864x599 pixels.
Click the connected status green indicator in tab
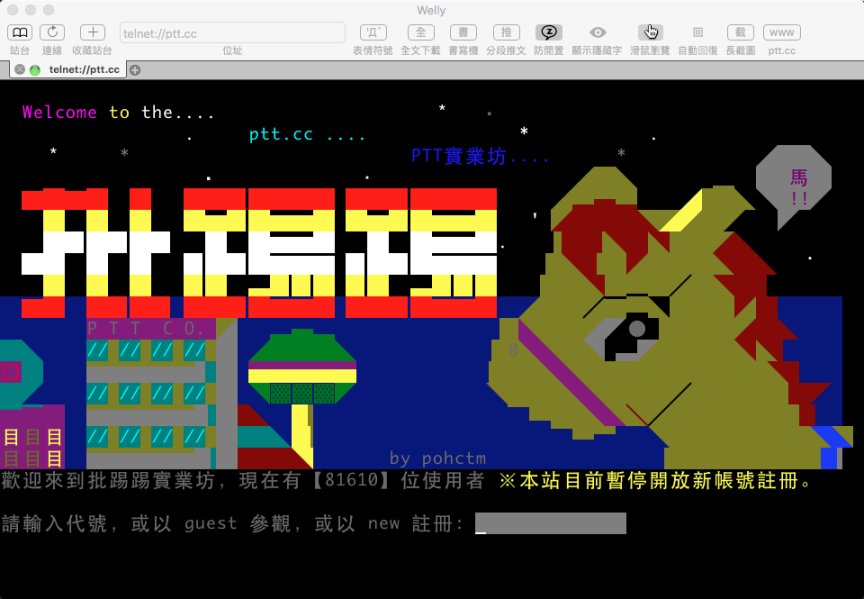click(x=35, y=70)
